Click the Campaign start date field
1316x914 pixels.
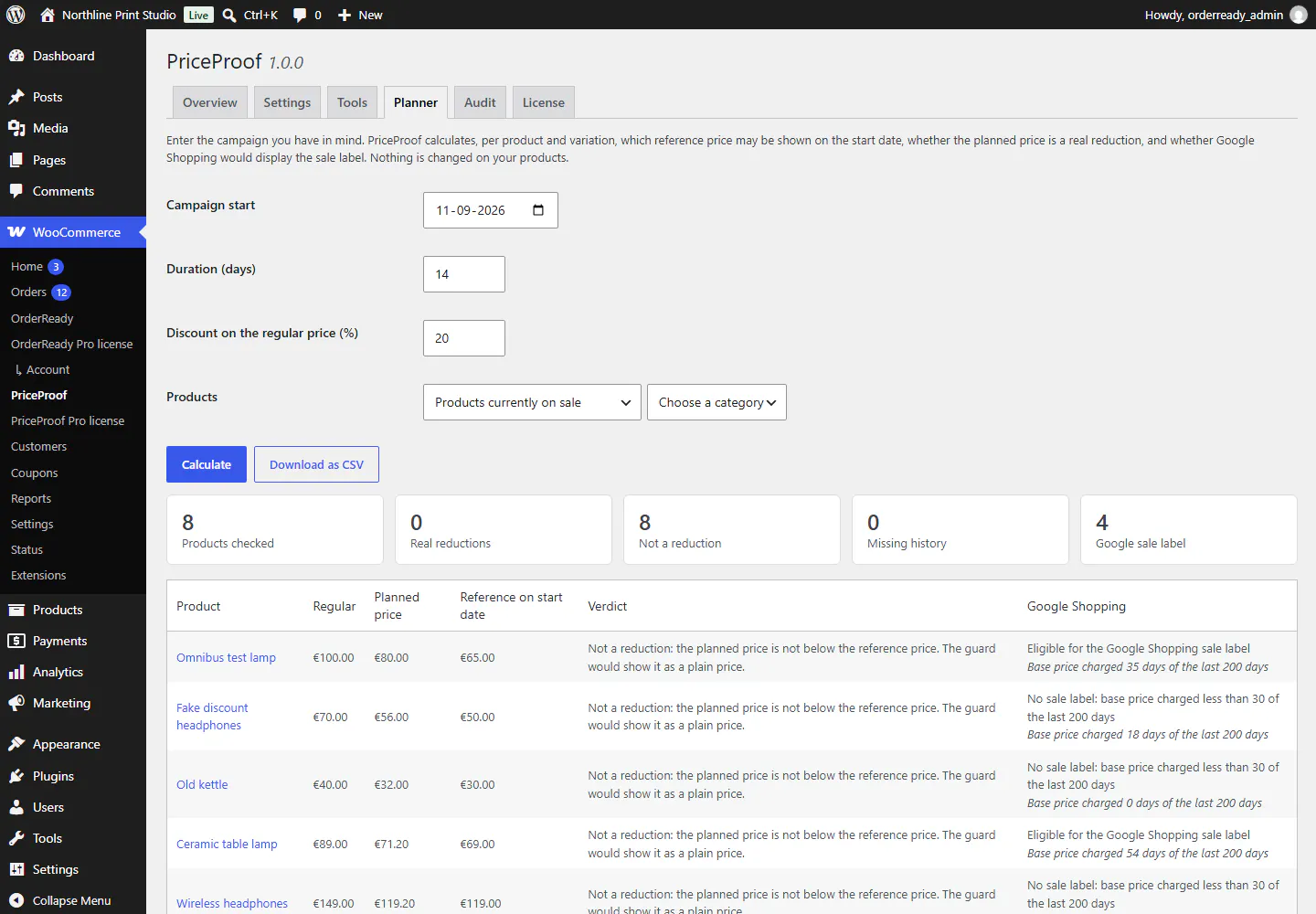pos(491,210)
